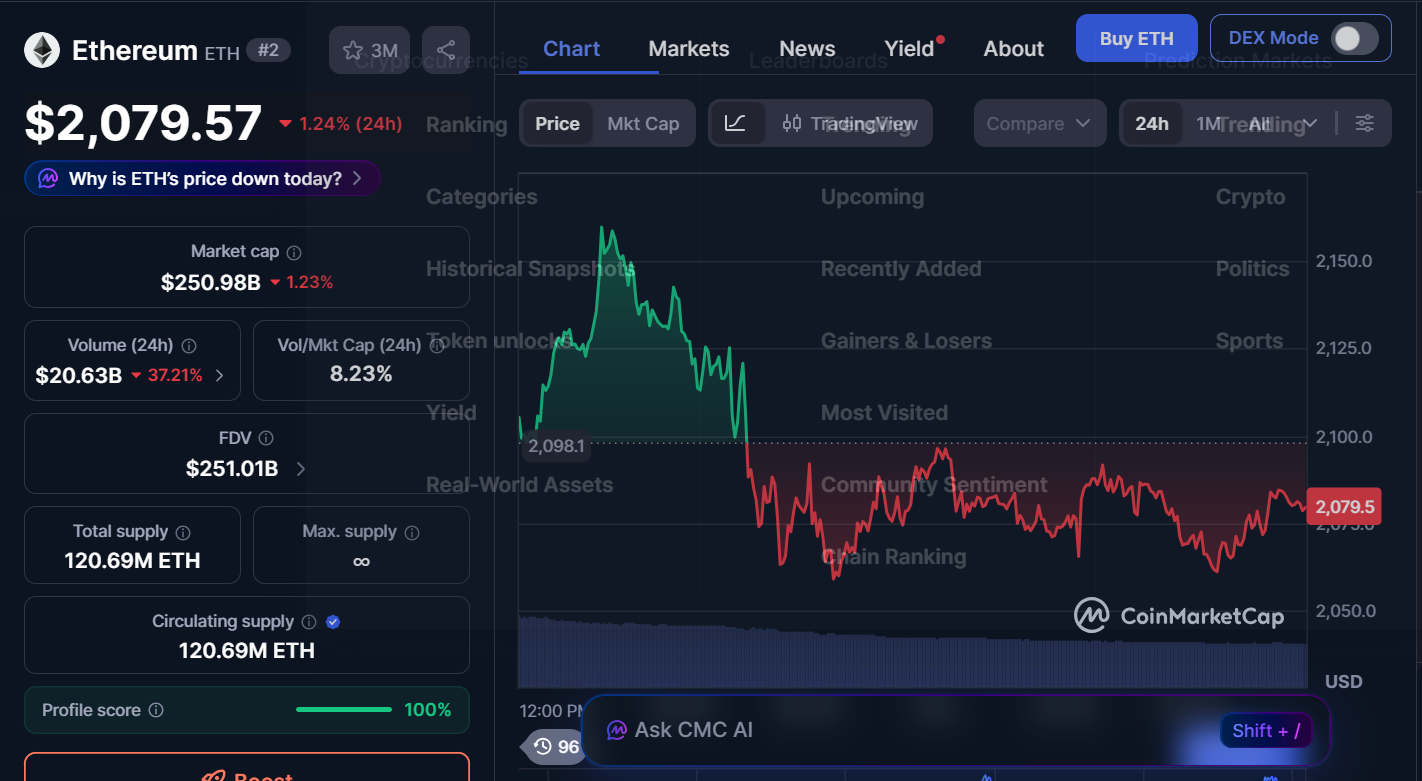Switch to the News tab
1422x781 pixels.
[806, 49]
